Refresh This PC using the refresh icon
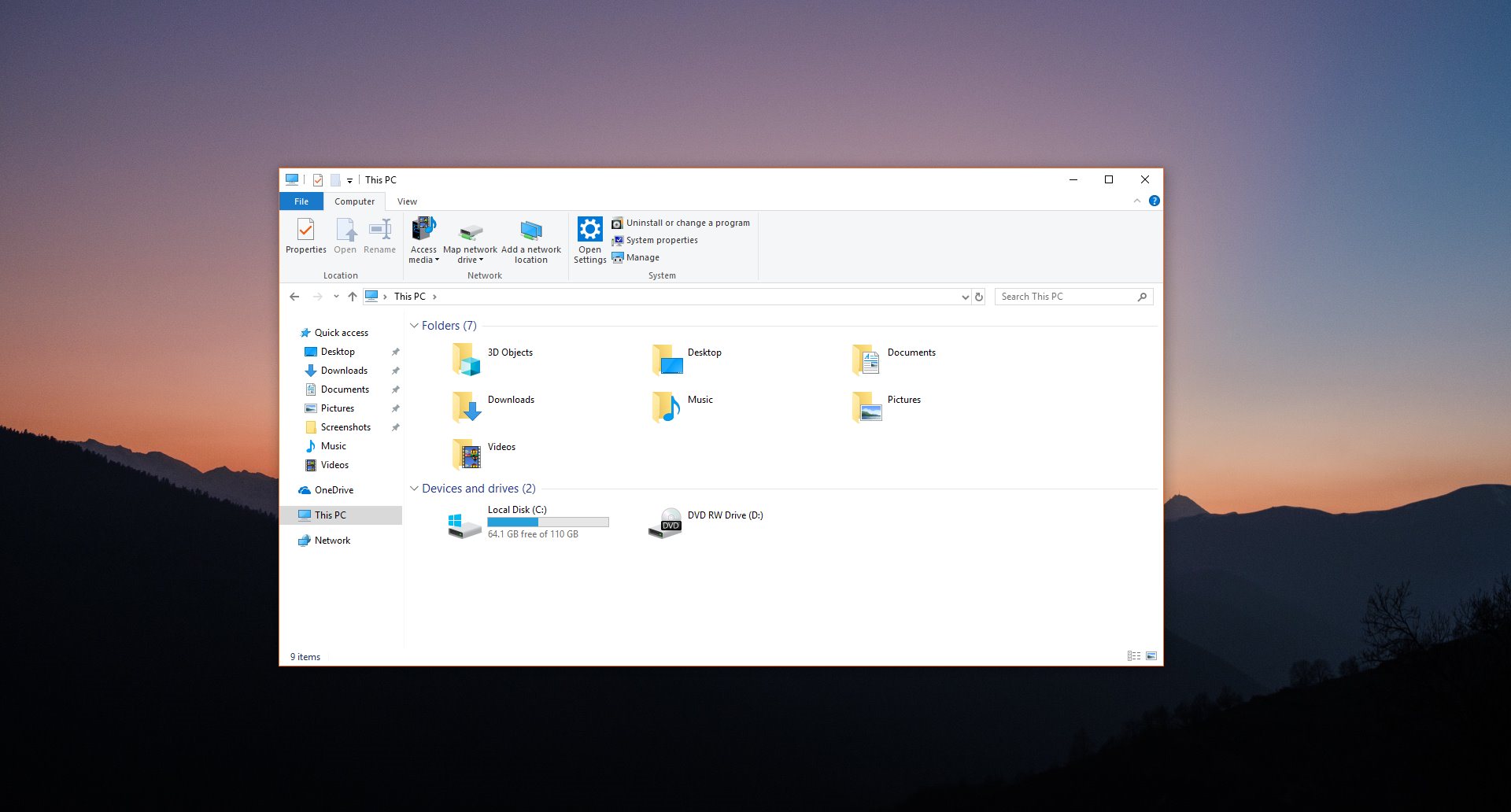The width and height of the screenshot is (1511, 812). [978, 296]
